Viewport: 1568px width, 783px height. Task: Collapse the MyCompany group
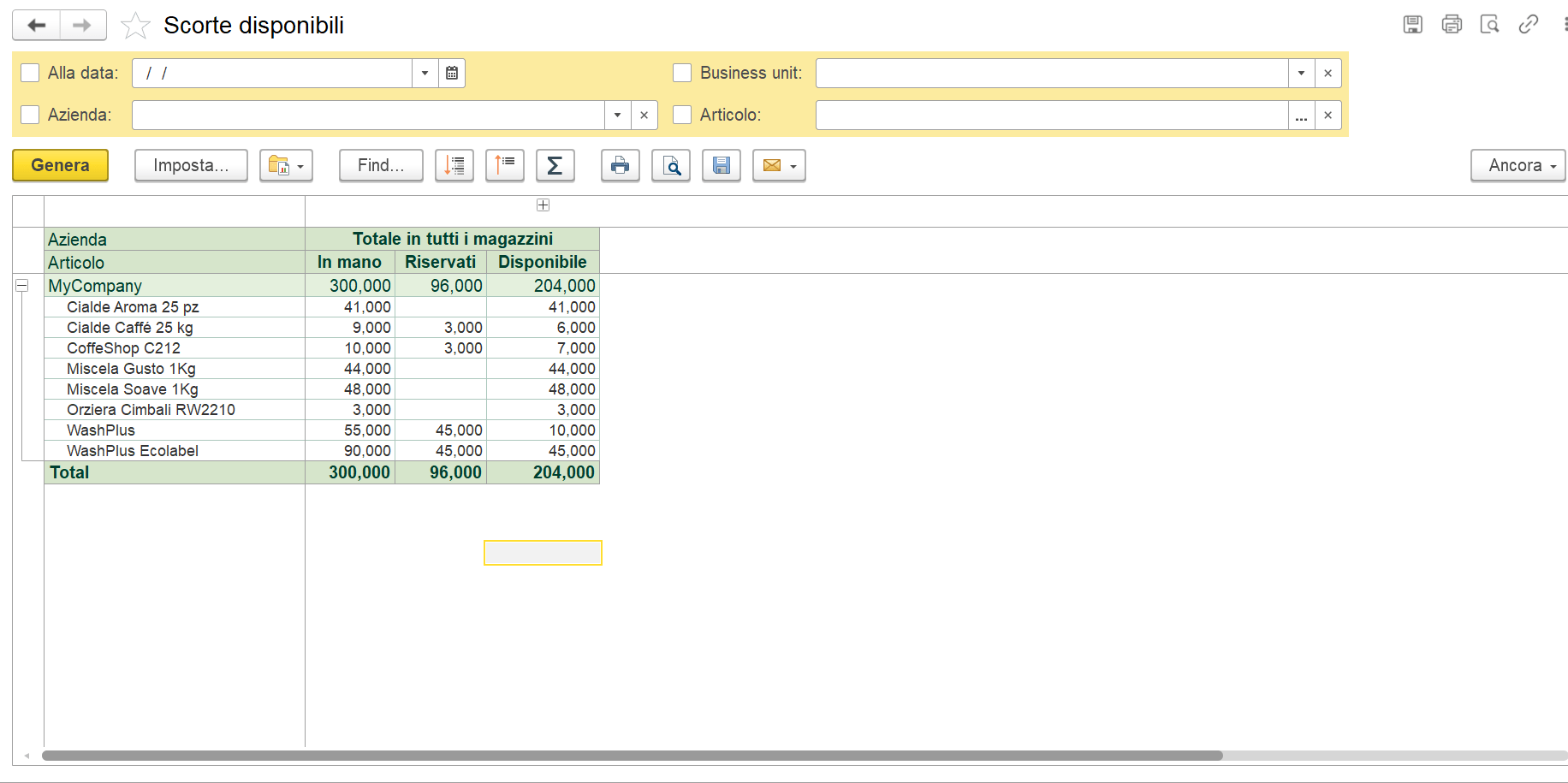(22, 285)
